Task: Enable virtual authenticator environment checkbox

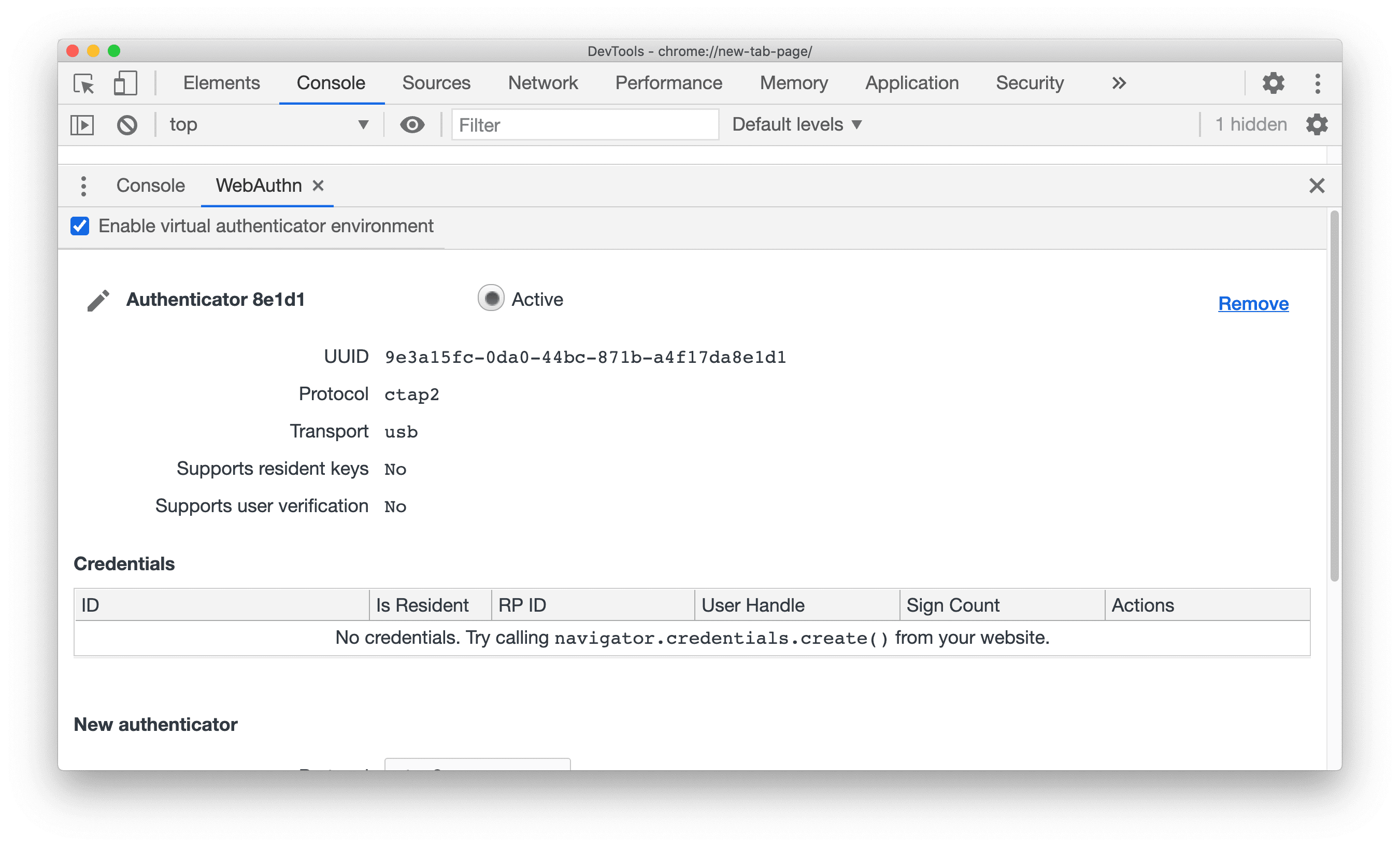Action: click(x=81, y=225)
